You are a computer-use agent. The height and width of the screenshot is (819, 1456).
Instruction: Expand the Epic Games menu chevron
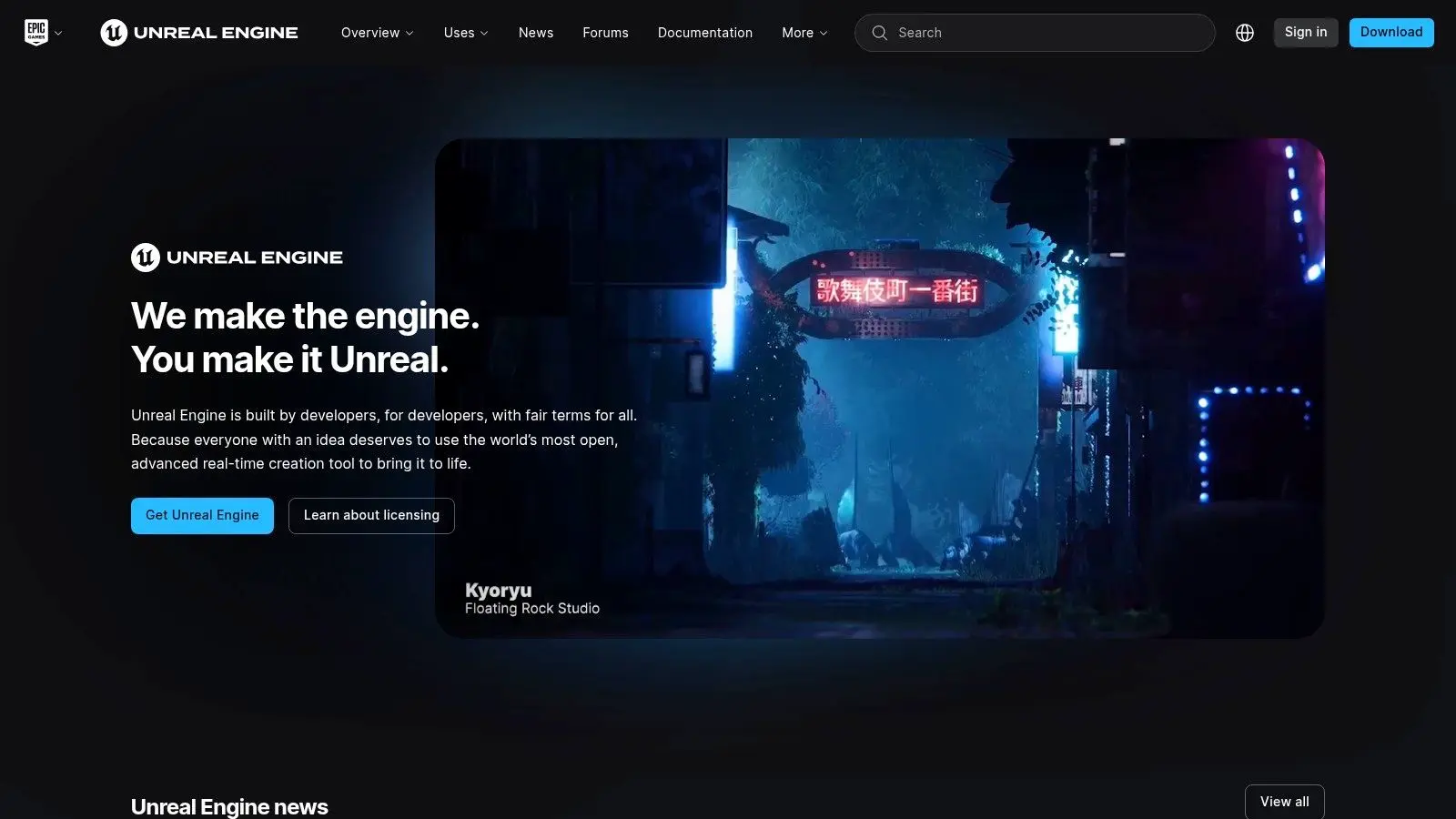pyautogui.click(x=58, y=34)
